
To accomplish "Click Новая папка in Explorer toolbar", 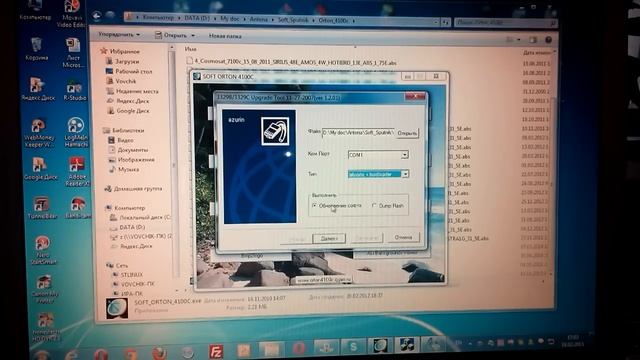I will [x=225, y=36].
